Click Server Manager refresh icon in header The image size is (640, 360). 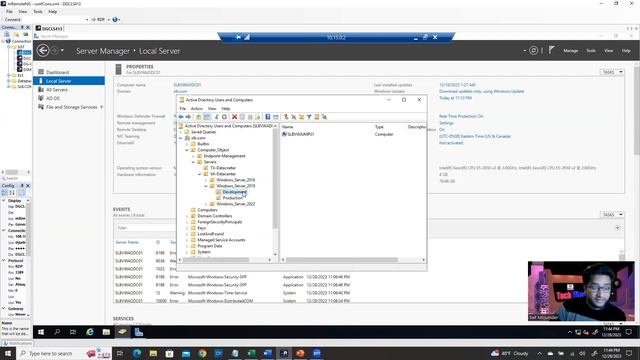coord(533,51)
